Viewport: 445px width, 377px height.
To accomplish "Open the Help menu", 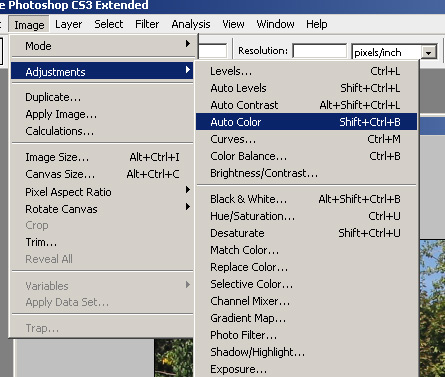I will [316, 24].
